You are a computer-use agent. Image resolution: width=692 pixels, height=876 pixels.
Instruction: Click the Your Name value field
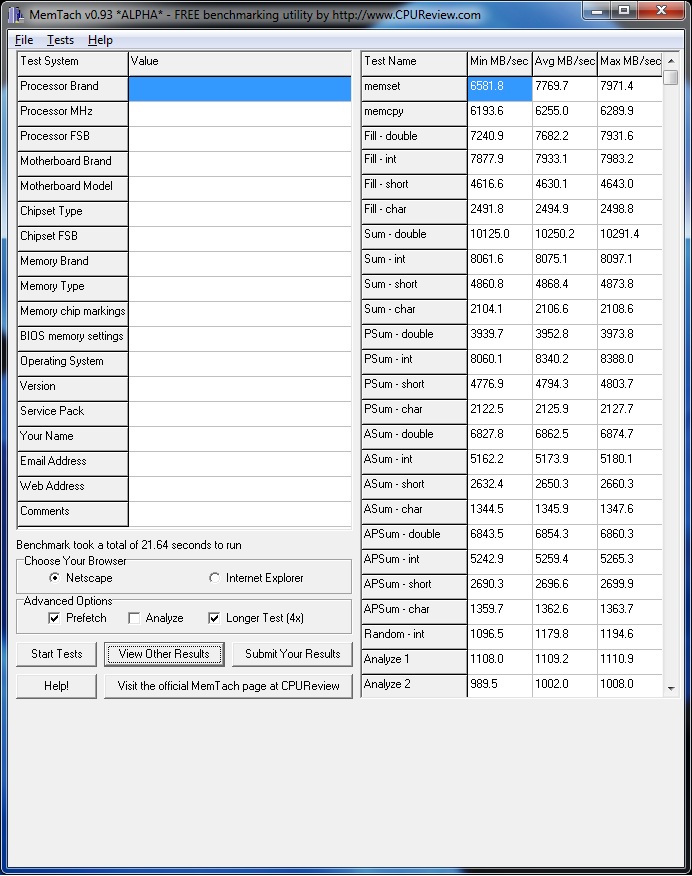click(x=240, y=439)
